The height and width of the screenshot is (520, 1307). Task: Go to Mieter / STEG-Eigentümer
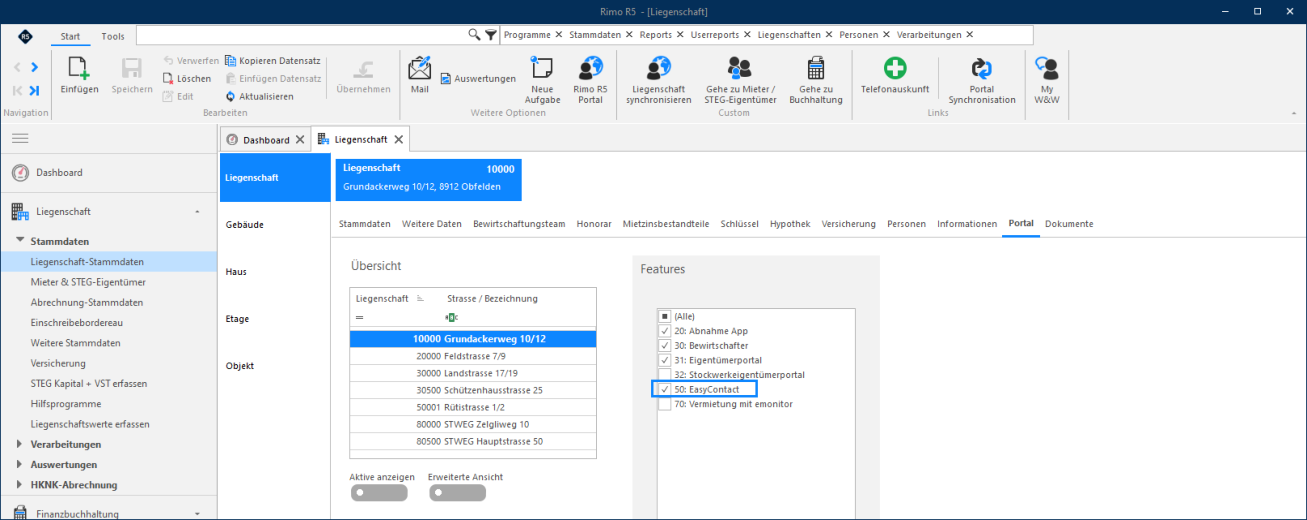coord(740,80)
